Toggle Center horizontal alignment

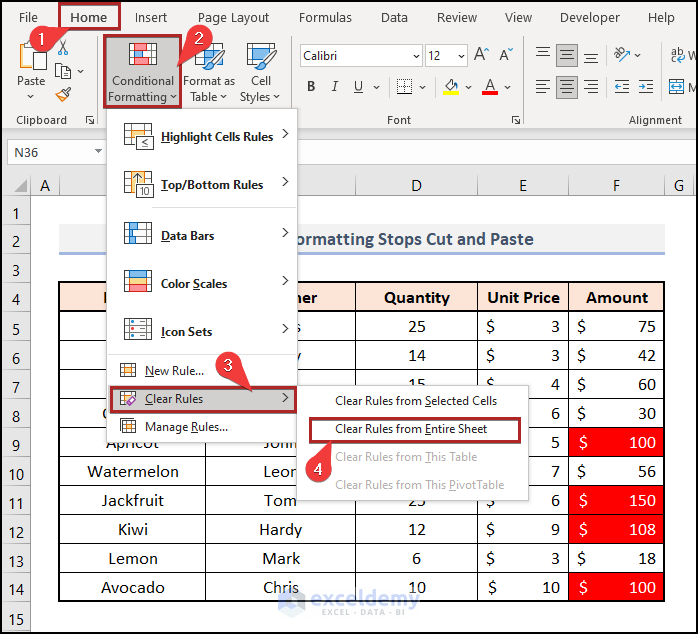click(x=567, y=87)
